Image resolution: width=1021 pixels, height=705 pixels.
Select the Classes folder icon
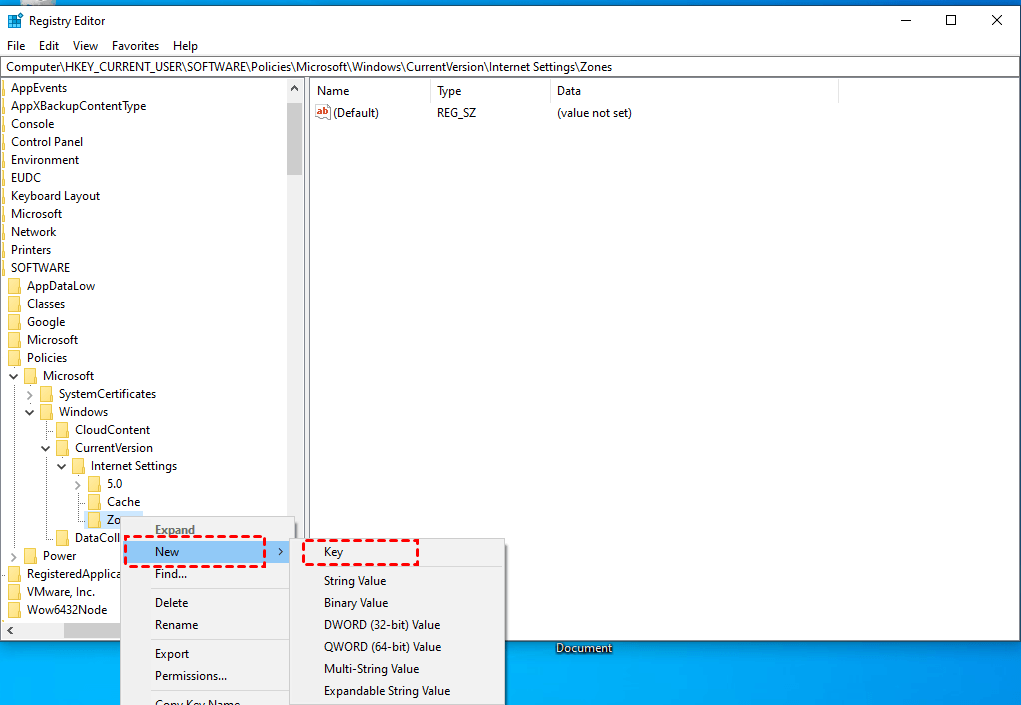(14, 304)
